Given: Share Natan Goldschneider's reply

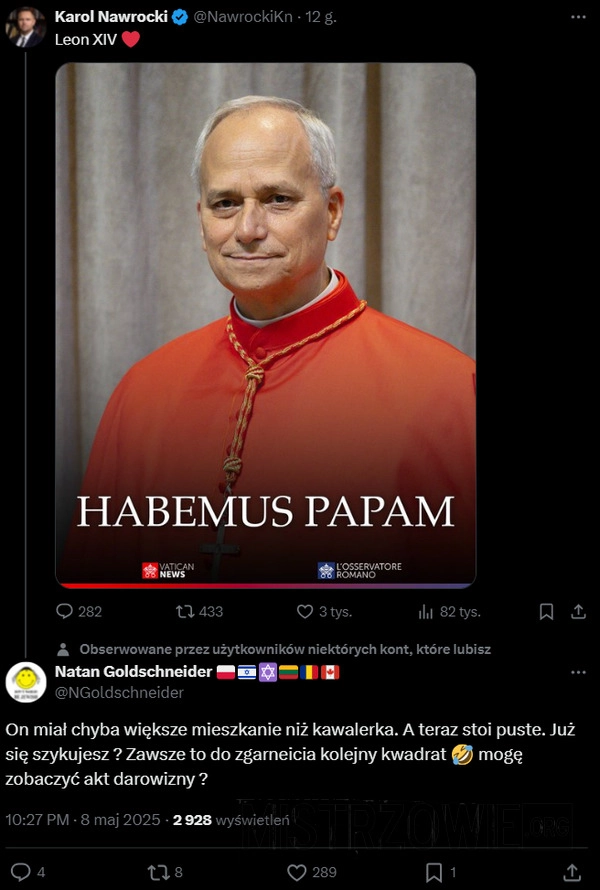Looking at the screenshot, I should (572, 872).
